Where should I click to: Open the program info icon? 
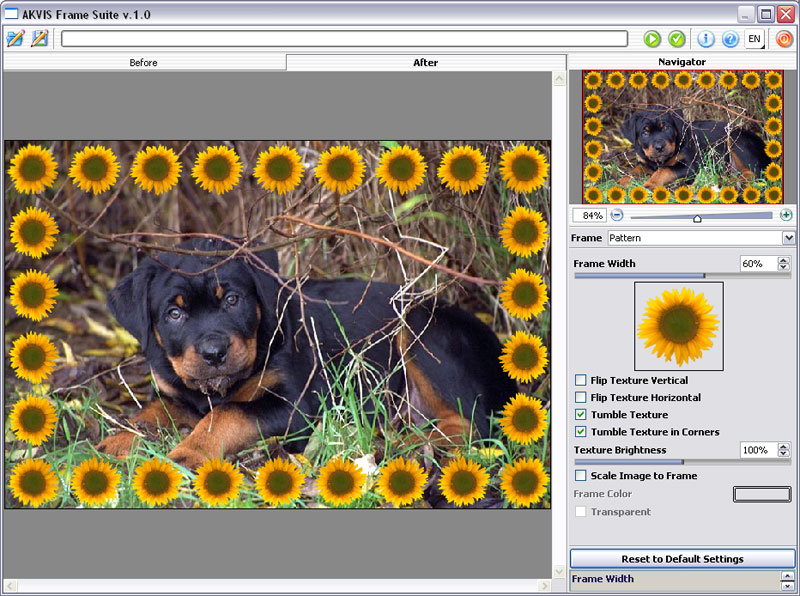[x=706, y=39]
